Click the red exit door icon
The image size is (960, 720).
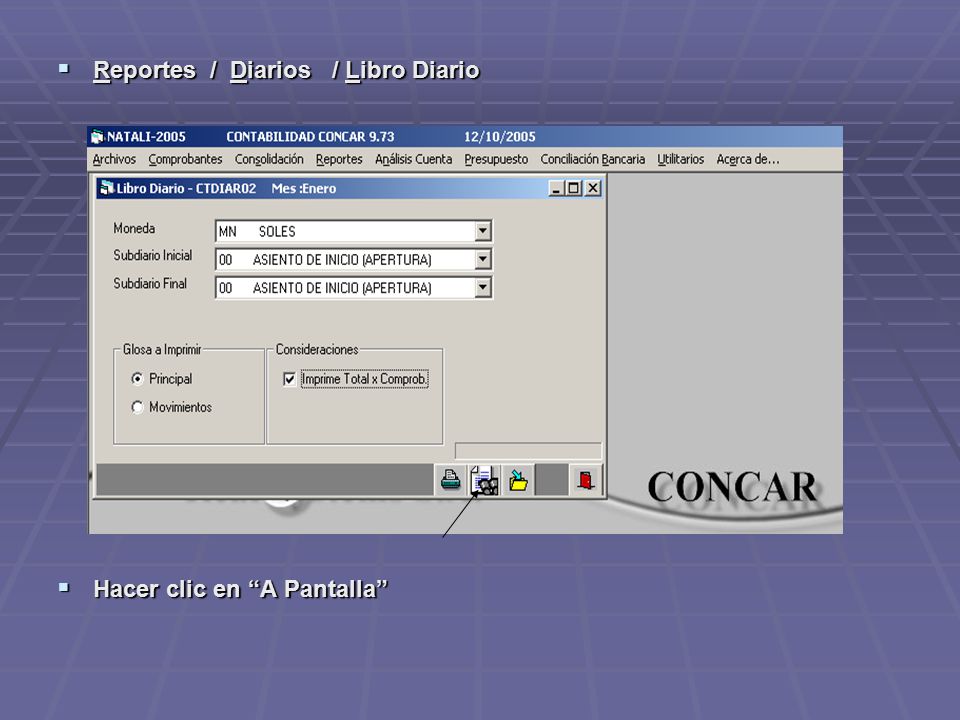pos(585,480)
